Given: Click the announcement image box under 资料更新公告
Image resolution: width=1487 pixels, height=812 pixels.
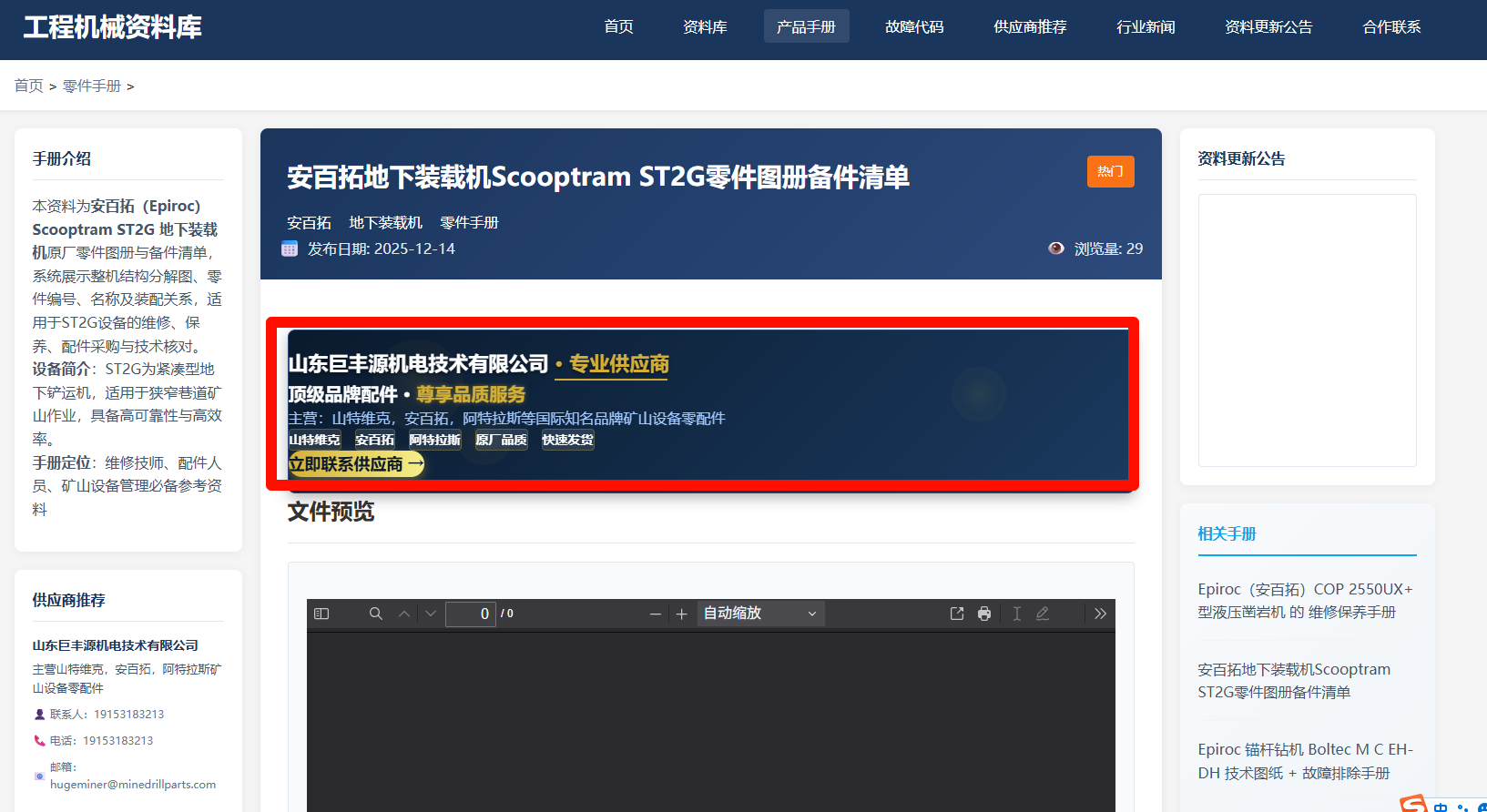Looking at the screenshot, I should 1307,330.
